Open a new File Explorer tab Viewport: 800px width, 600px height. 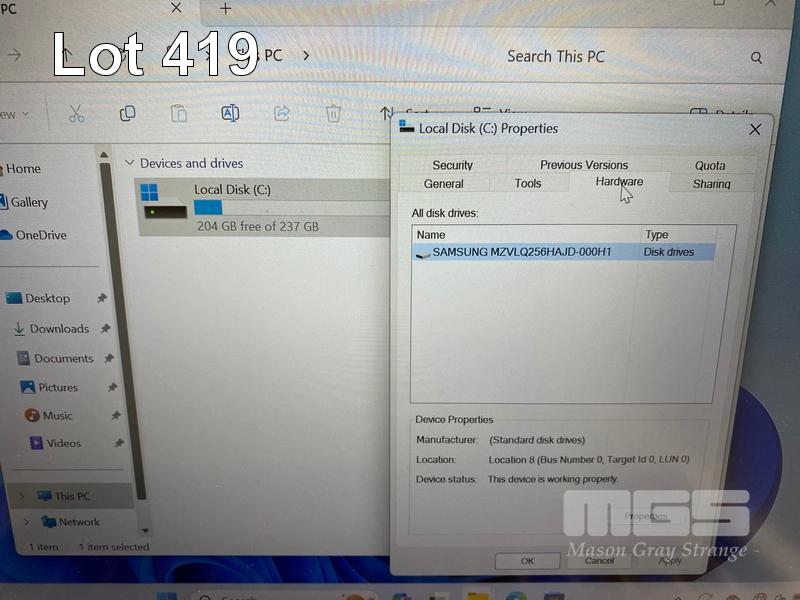tap(225, 9)
